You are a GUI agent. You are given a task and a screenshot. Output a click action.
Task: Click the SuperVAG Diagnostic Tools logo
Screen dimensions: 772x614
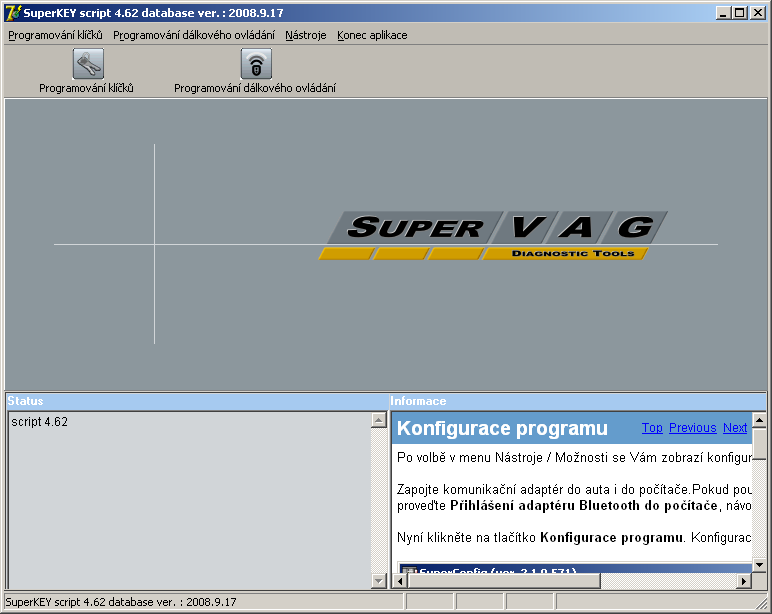pos(493,235)
